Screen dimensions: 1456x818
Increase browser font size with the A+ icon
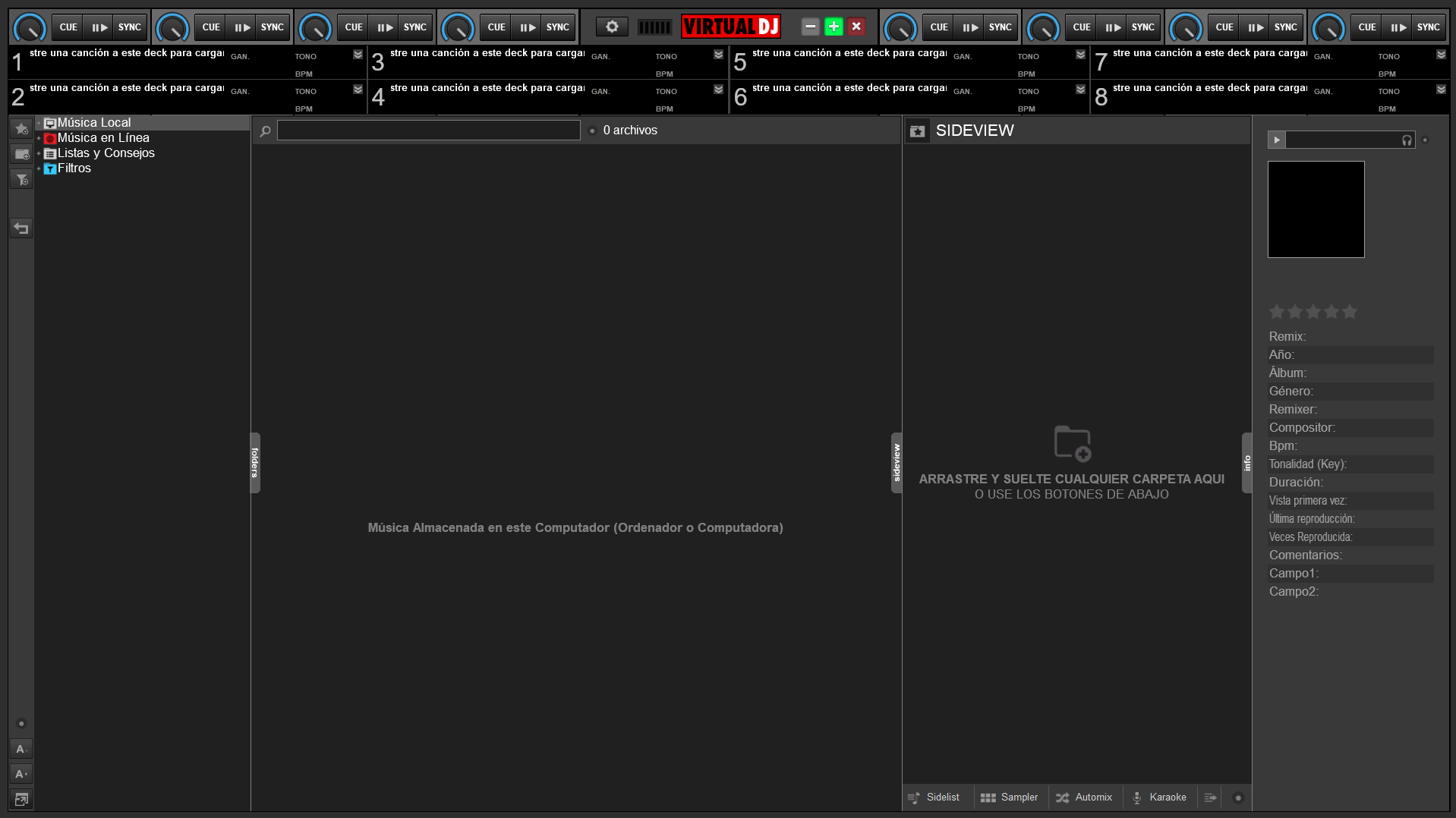pos(21,774)
